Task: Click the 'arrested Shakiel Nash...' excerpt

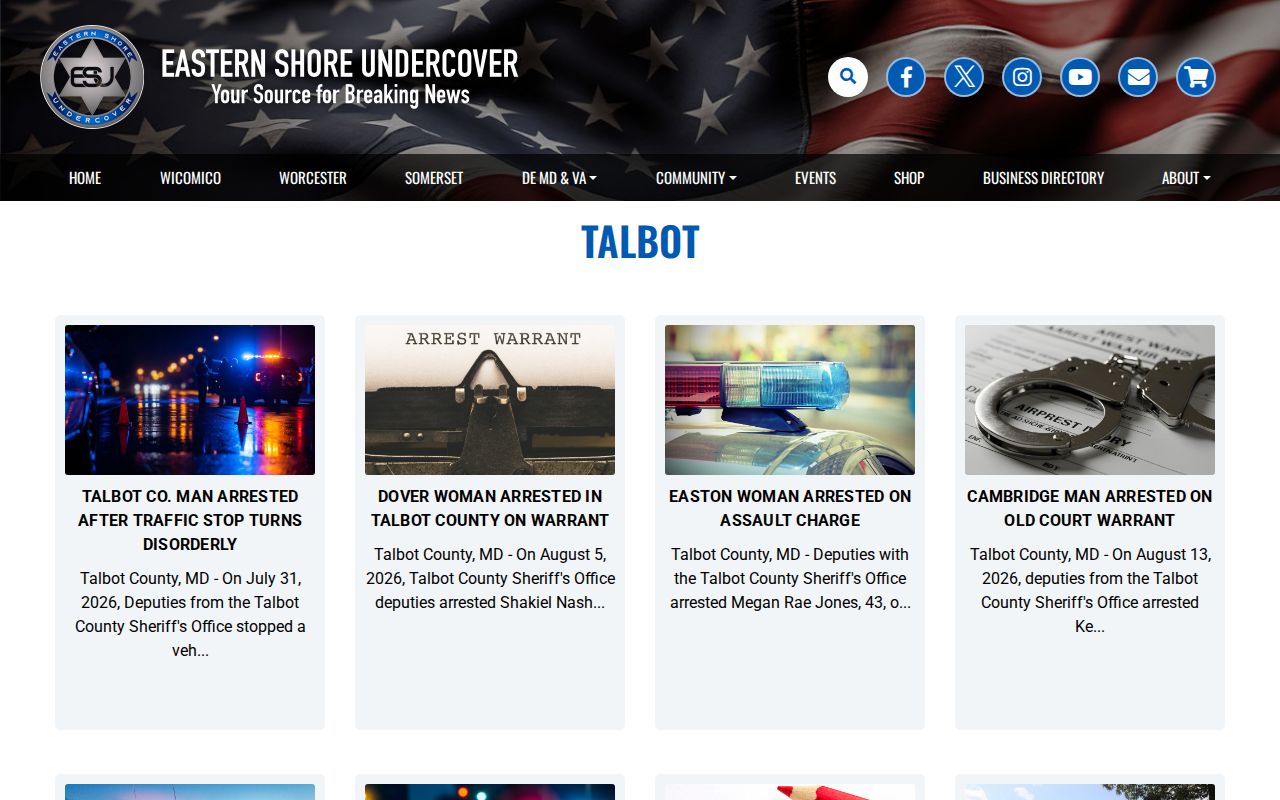Action: [x=490, y=578]
